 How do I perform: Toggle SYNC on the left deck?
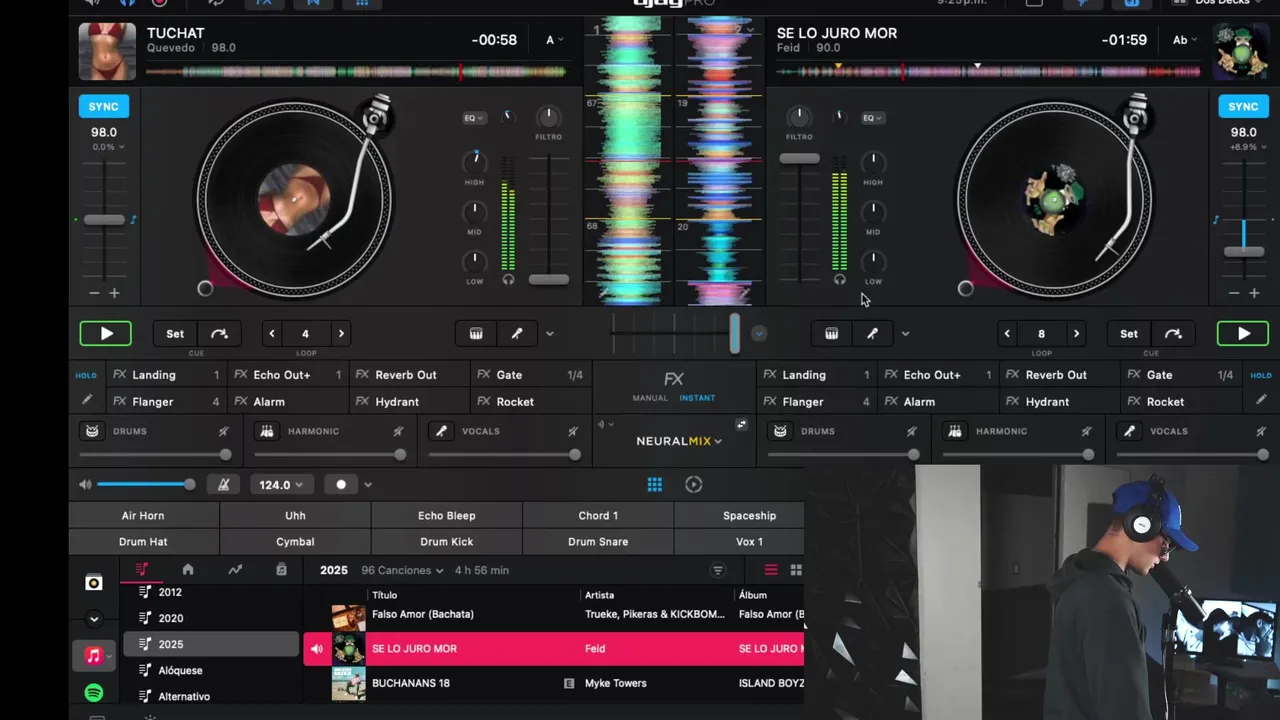103,106
